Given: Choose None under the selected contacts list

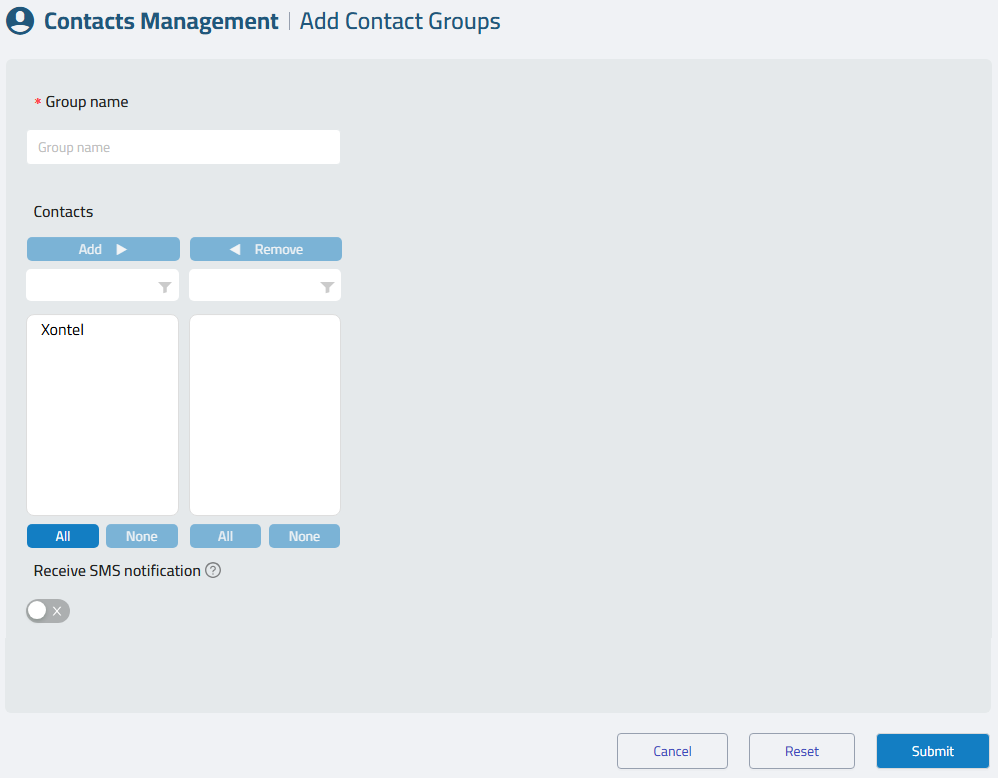Looking at the screenshot, I should (x=304, y=536).
